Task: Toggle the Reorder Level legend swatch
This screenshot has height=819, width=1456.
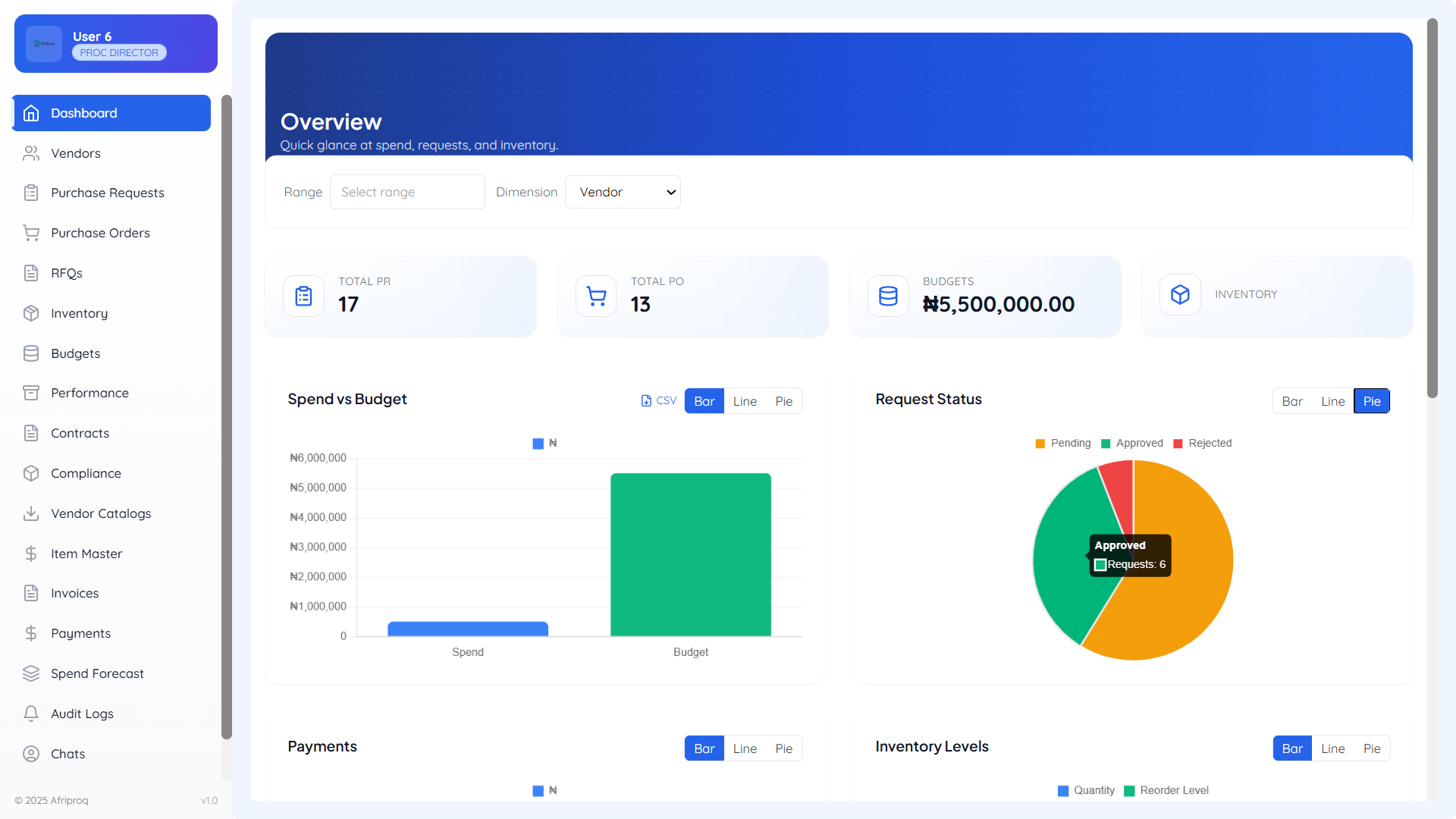Action: pos(1129,791)
